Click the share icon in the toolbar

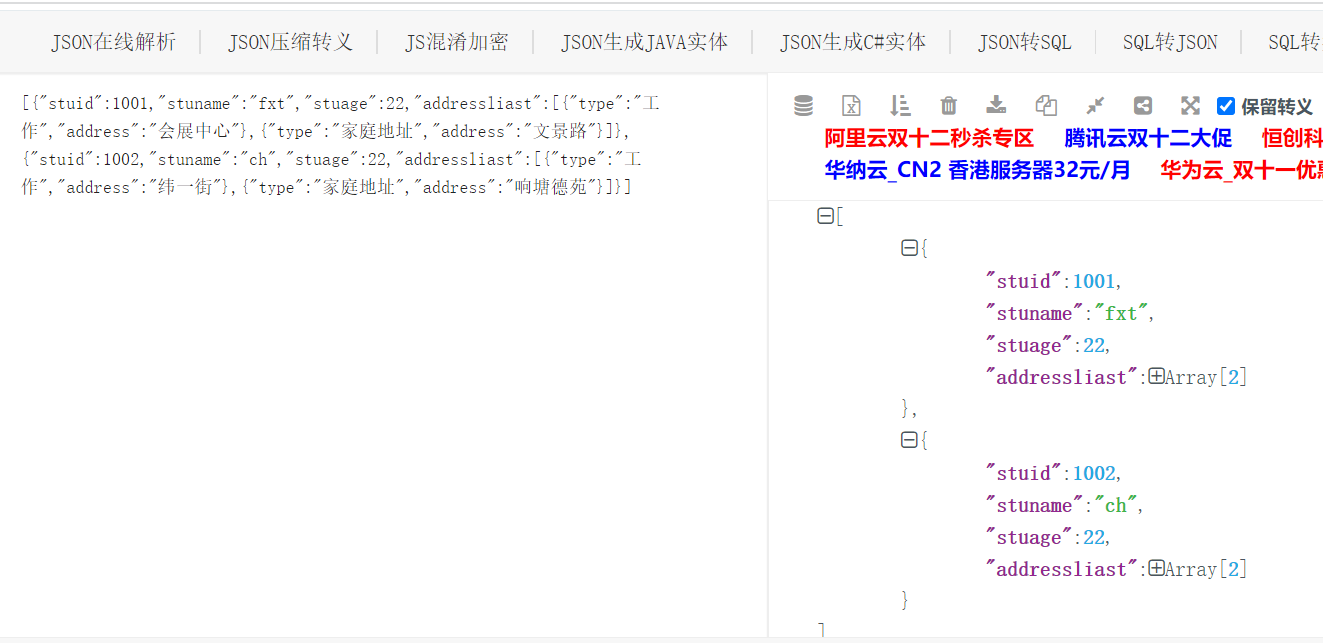click(1142, 104)
